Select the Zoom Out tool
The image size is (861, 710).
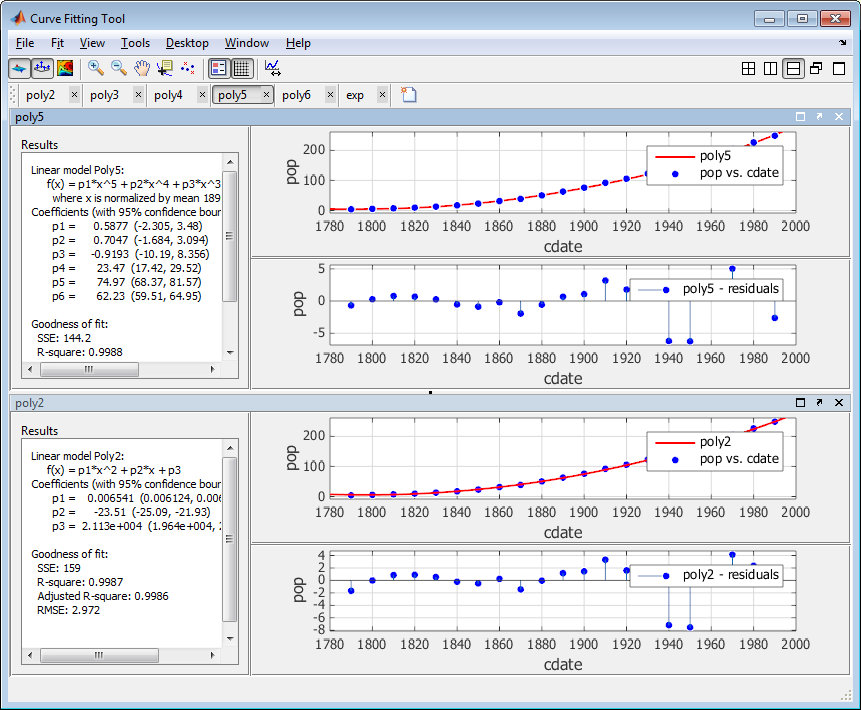[x=118, y=68]
